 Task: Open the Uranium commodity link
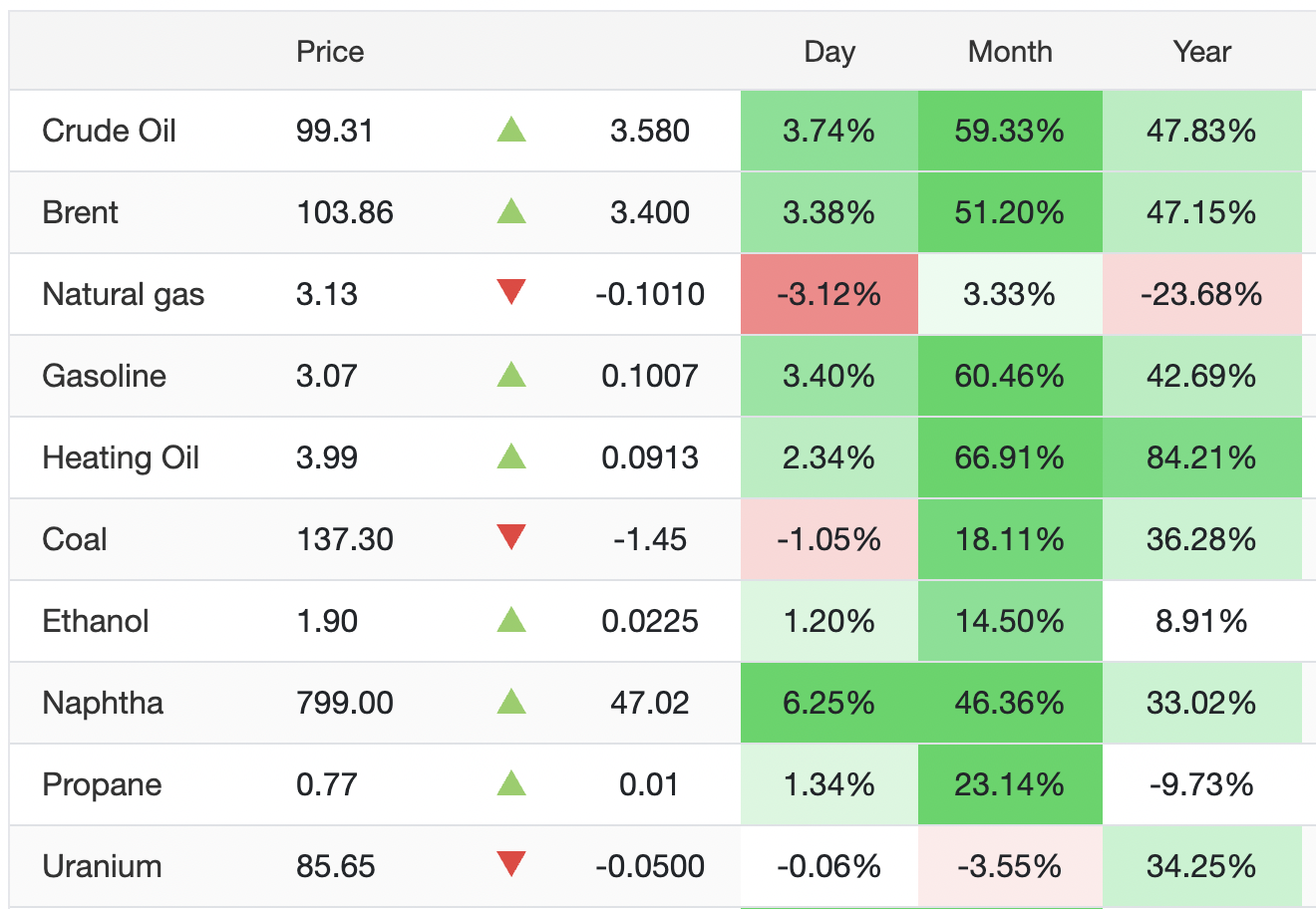102,866
